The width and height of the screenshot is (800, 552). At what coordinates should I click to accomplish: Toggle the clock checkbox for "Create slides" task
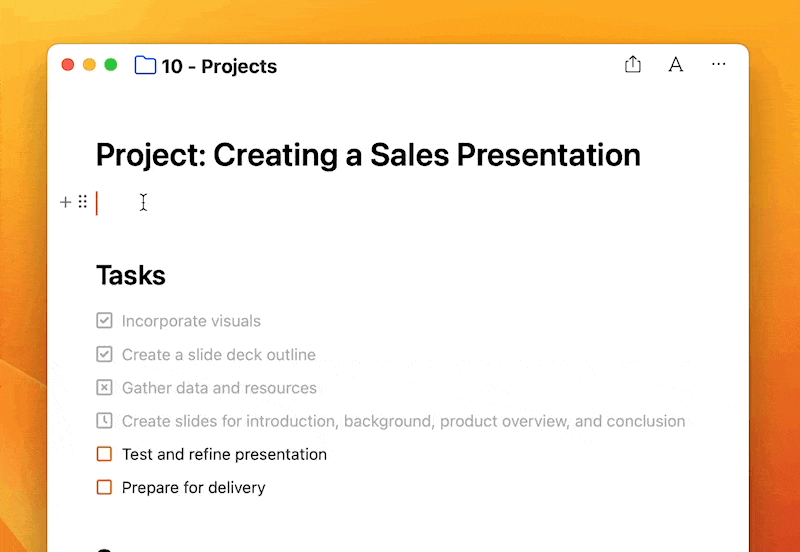(x=104, y=421)
